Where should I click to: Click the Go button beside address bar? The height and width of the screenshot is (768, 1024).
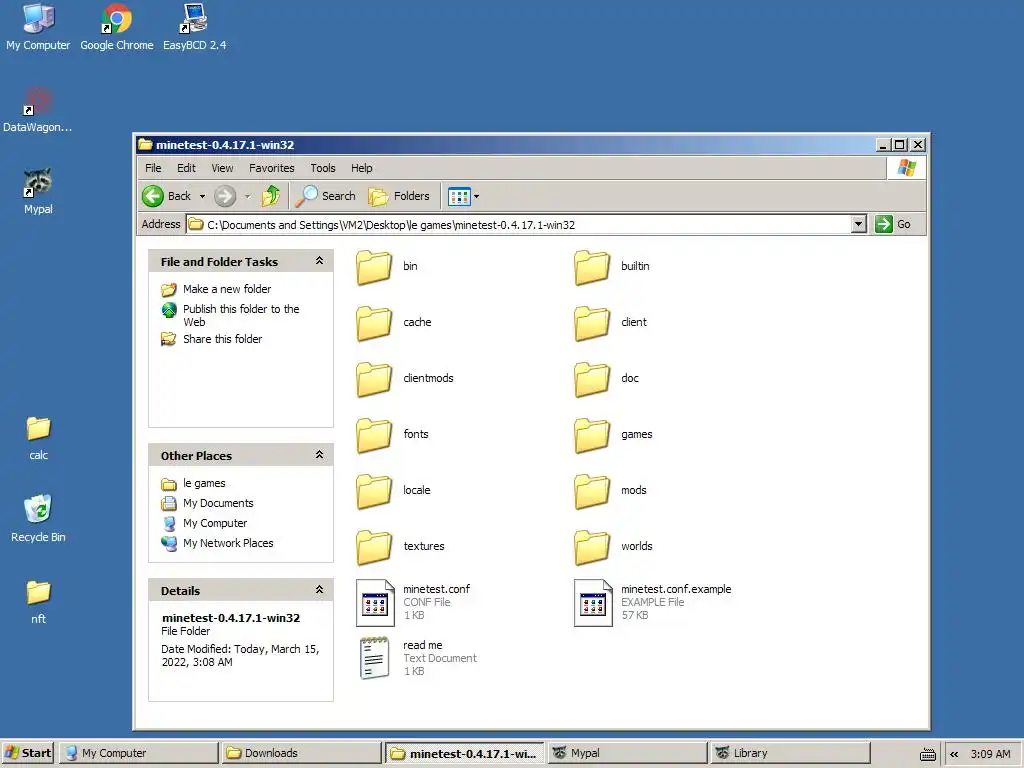(893, 225)
